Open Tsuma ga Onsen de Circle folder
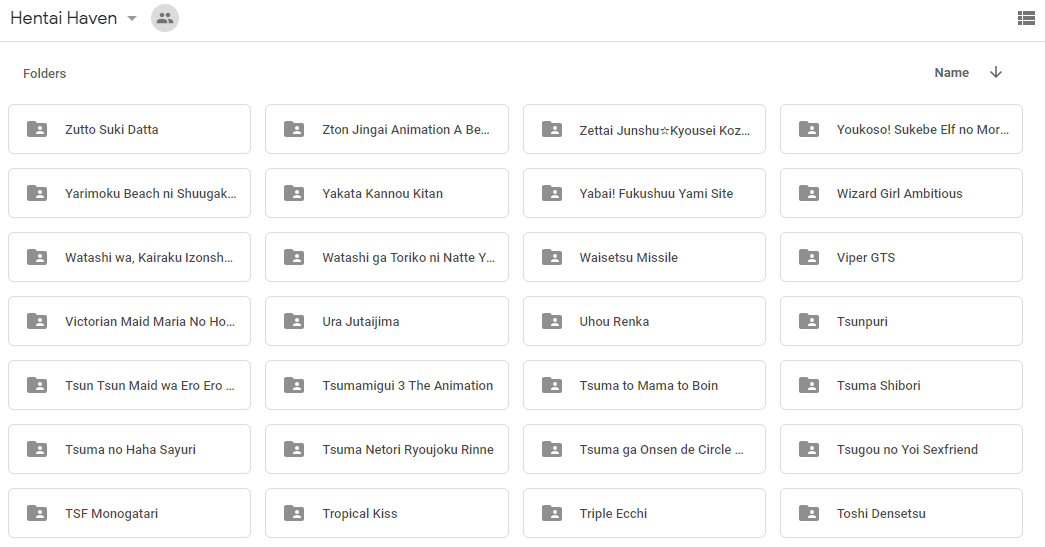 [644, 449]
